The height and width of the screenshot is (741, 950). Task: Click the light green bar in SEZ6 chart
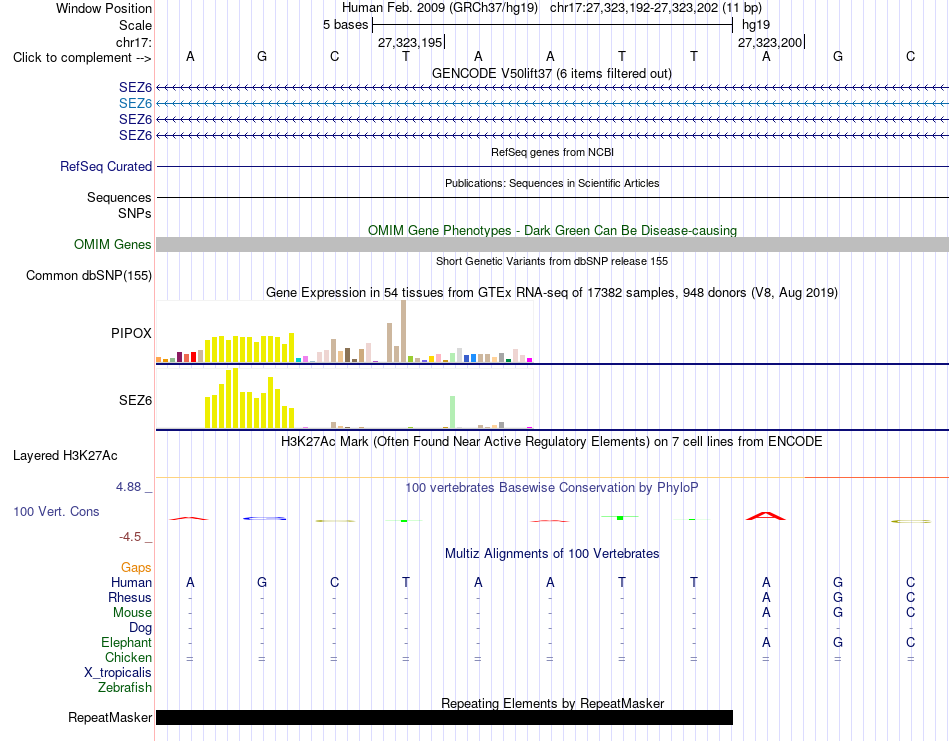pos(453,412)
